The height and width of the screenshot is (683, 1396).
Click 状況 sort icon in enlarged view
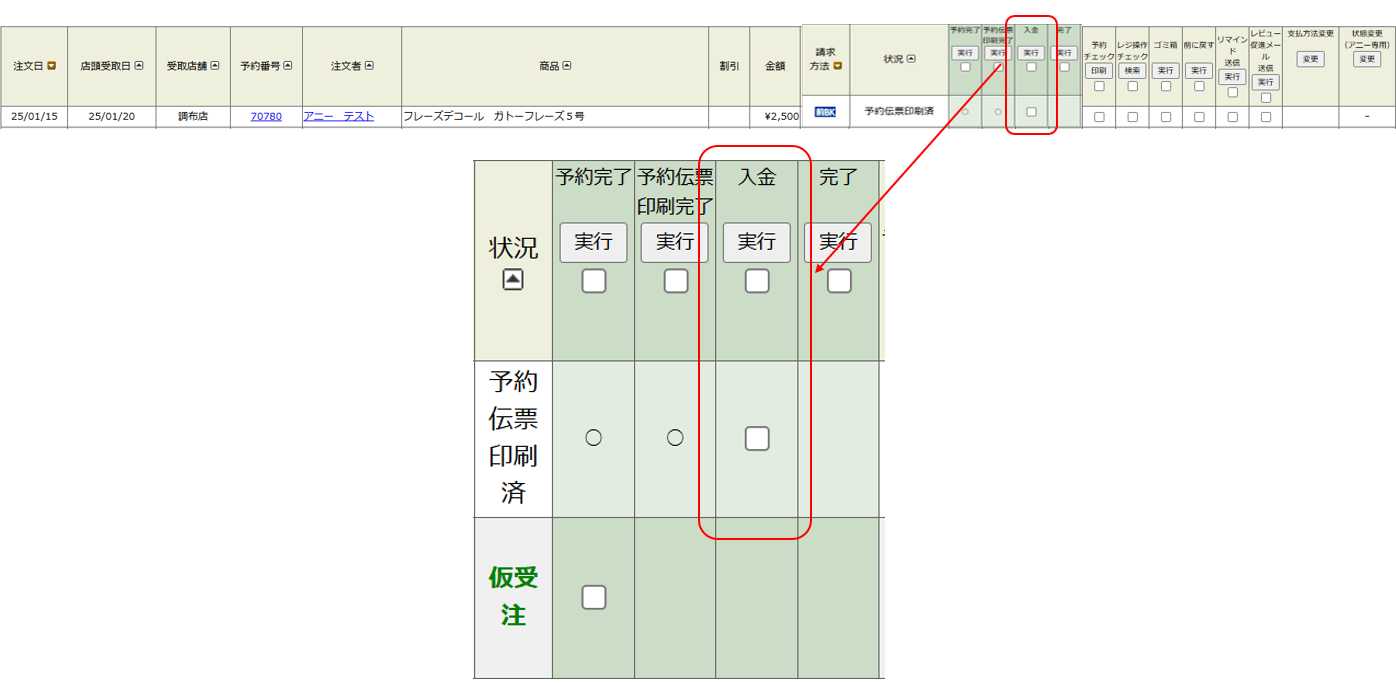pos(513,280)
